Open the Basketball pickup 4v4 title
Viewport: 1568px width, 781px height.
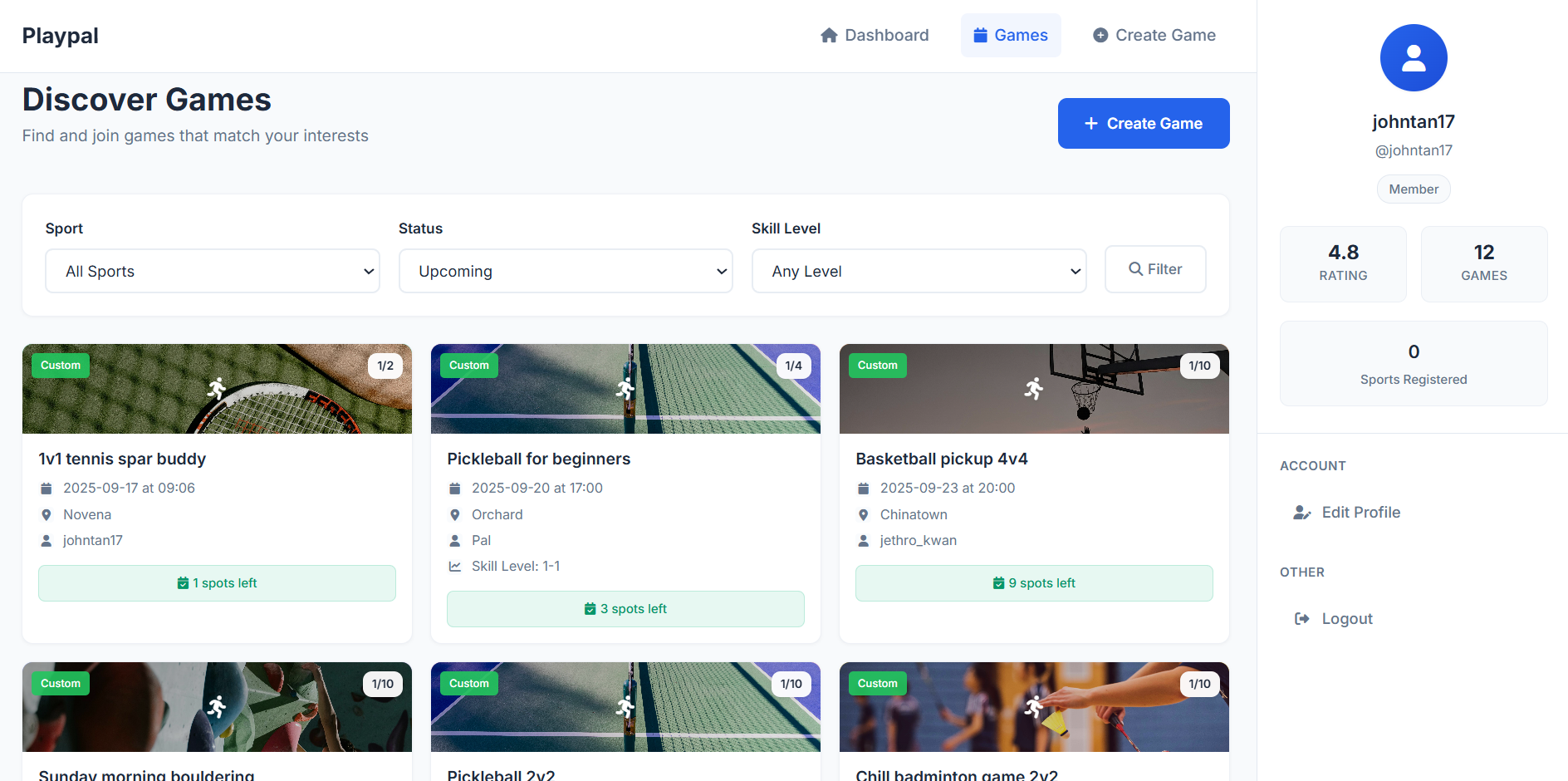942,459
